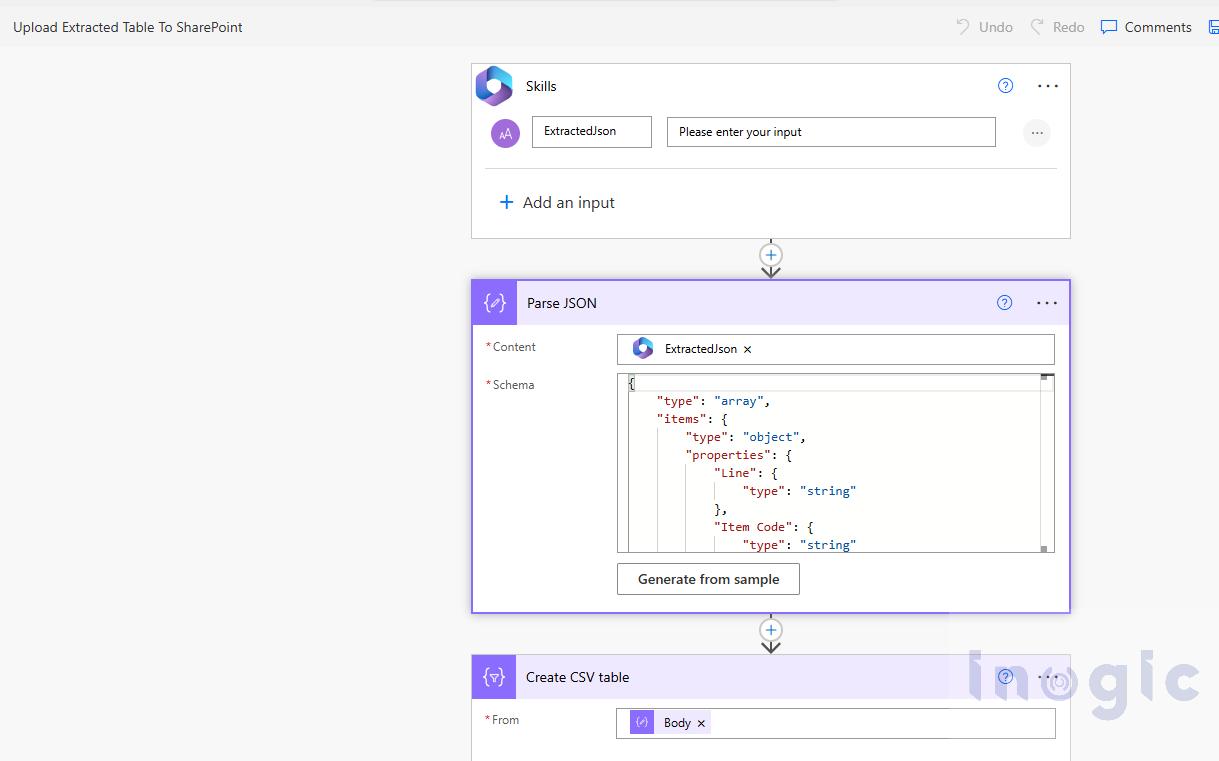Open help for Parse JSON action
1219x761 pixels.
tap(1005, 303)
